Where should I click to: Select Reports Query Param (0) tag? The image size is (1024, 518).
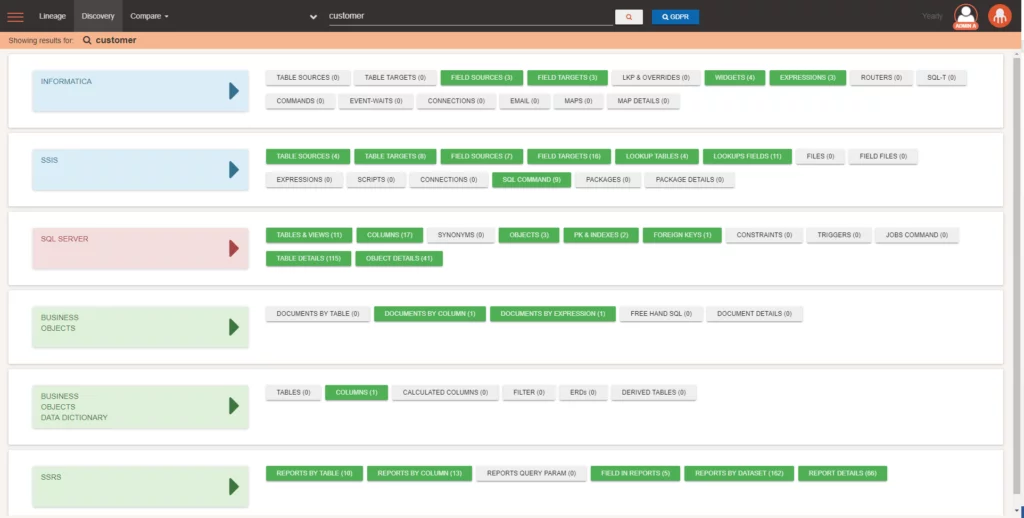531,474
